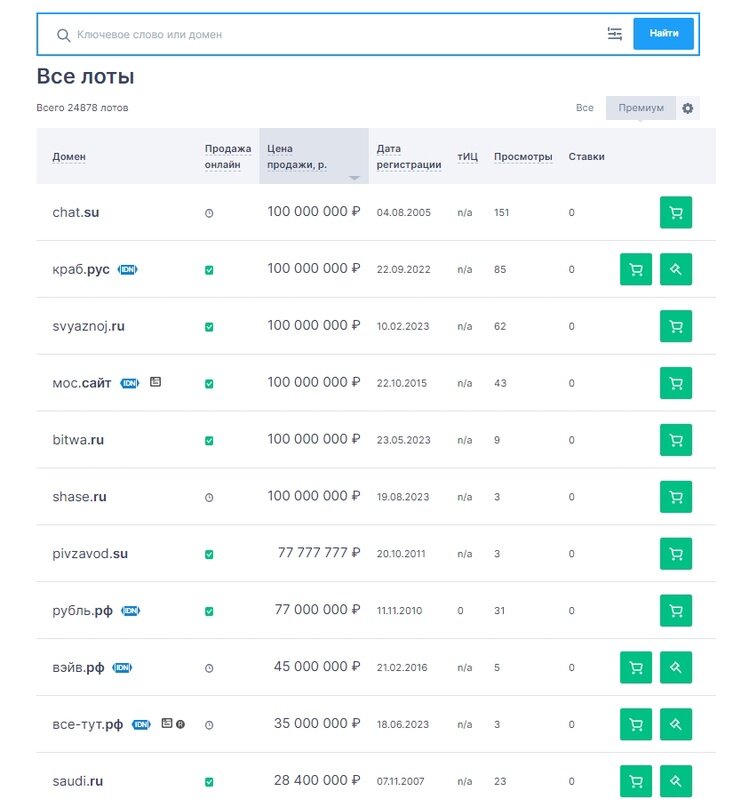Add рубль.рф to cart
The height and width of the screenshot is (807, 741).
[676, 610]
